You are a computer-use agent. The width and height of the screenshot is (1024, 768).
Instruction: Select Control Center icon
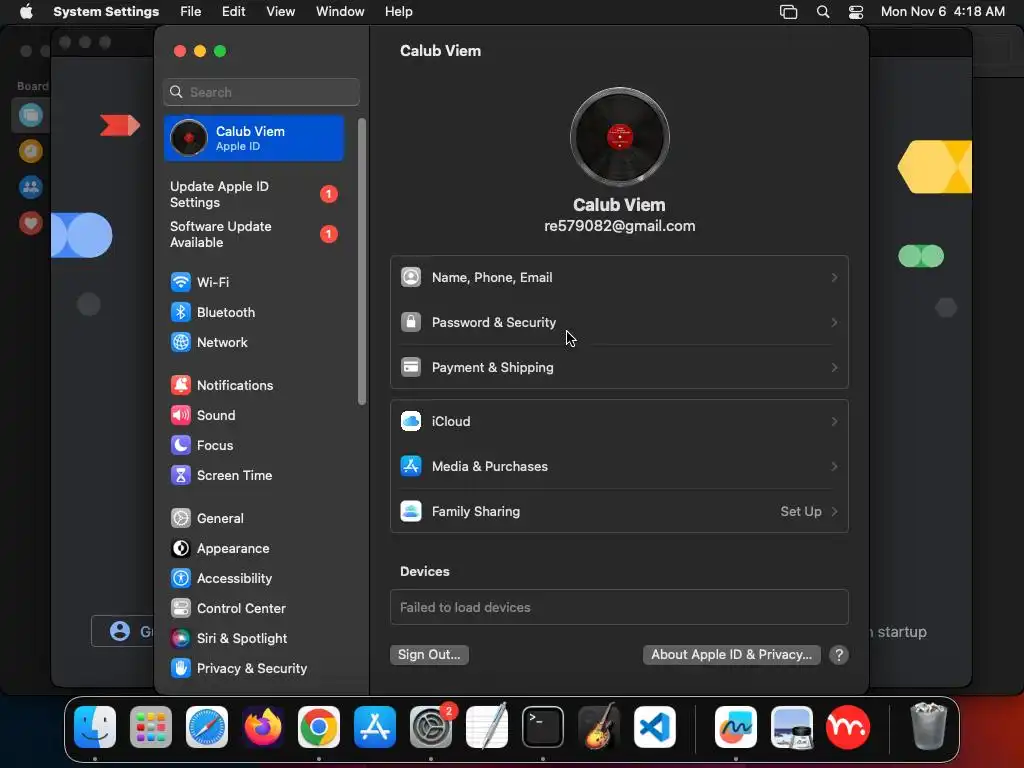pos(180,609)
